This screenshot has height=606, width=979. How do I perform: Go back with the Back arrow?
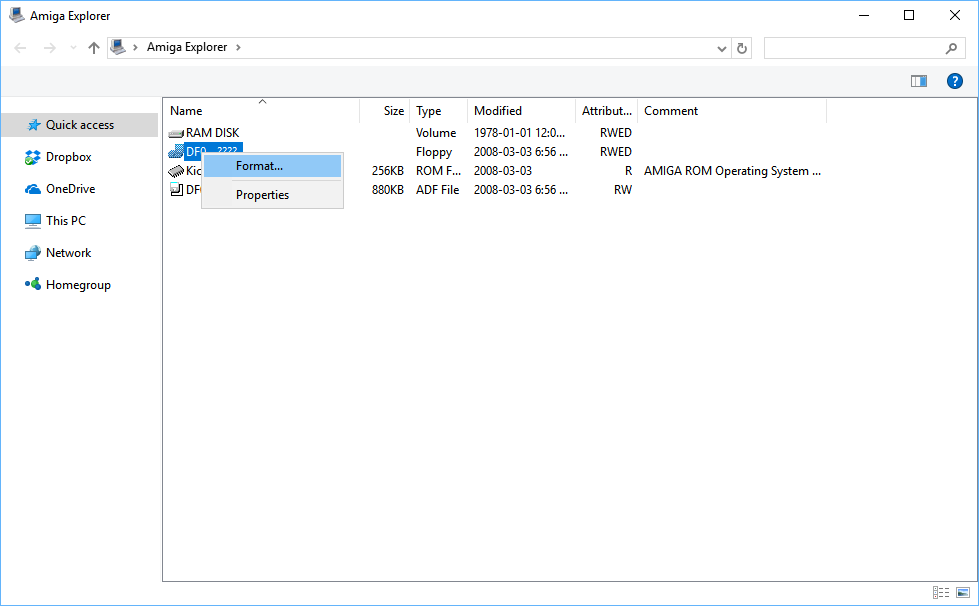20,48
